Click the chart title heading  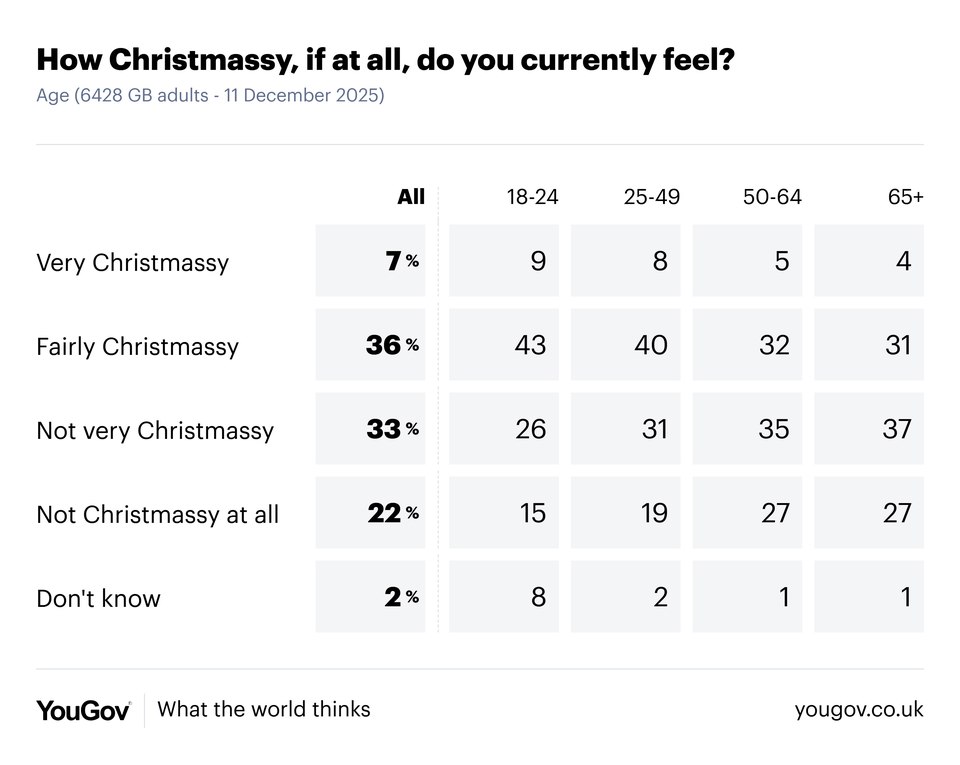click(x=386, y=60)
